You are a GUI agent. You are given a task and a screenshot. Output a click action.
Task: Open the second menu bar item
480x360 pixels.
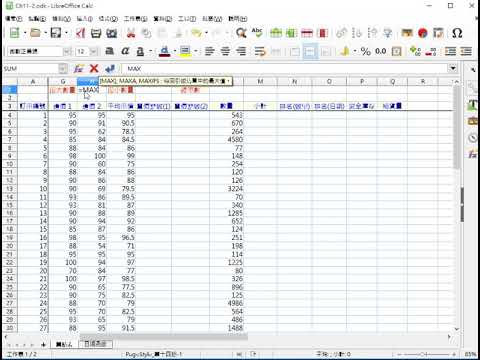[x=37, y=19]
